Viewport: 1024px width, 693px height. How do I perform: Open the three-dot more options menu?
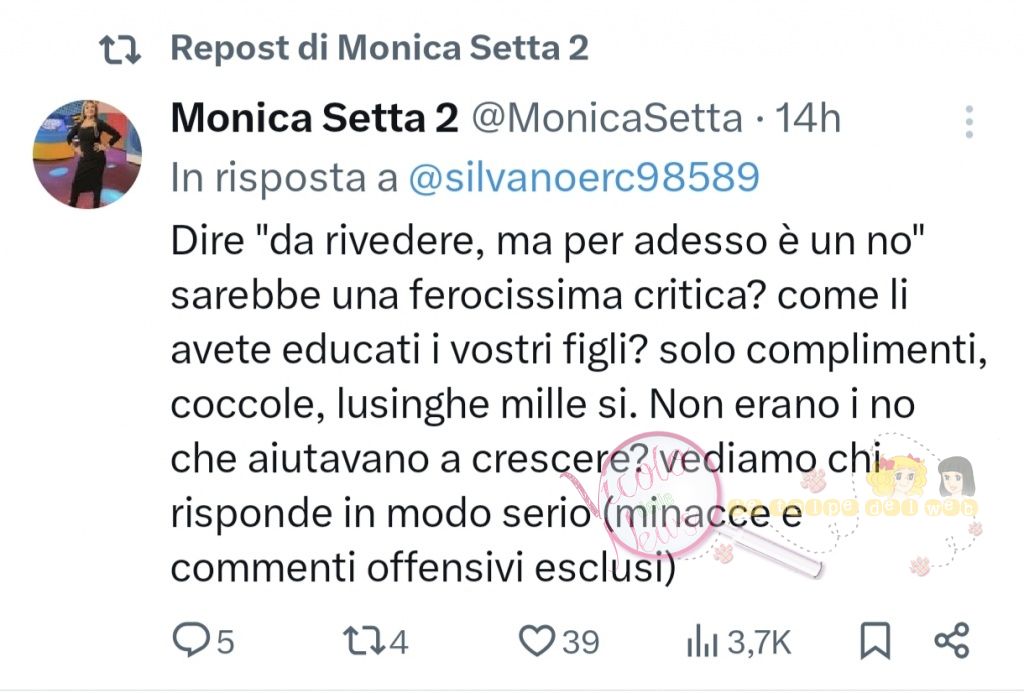968,122
